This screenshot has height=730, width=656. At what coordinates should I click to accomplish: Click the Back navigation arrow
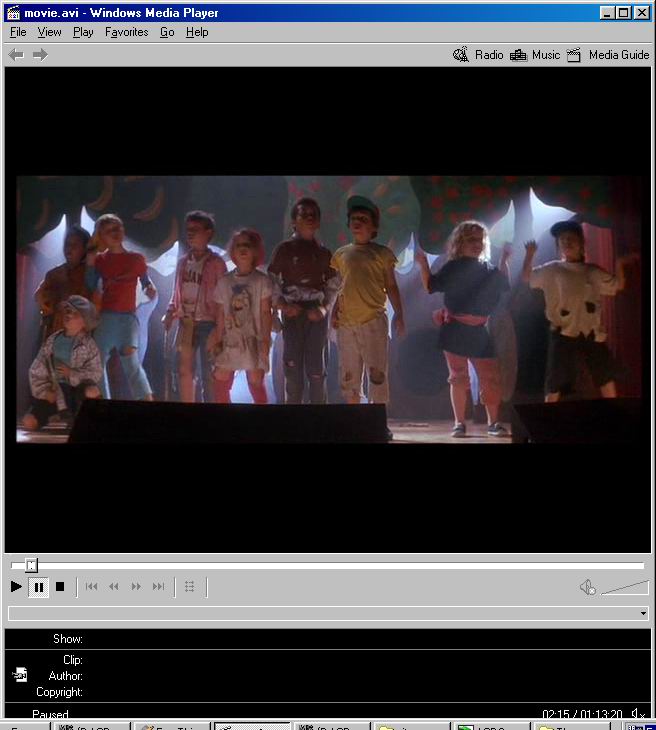(16, 55)
